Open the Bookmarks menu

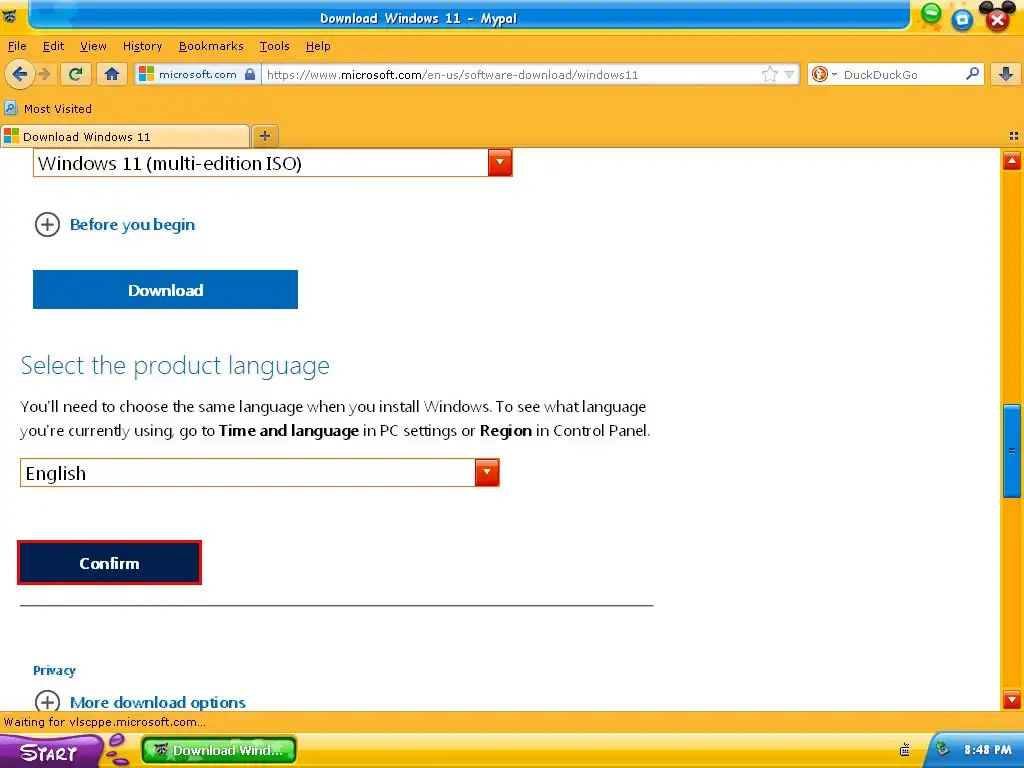pyautogui.click(x=211, y=46)
